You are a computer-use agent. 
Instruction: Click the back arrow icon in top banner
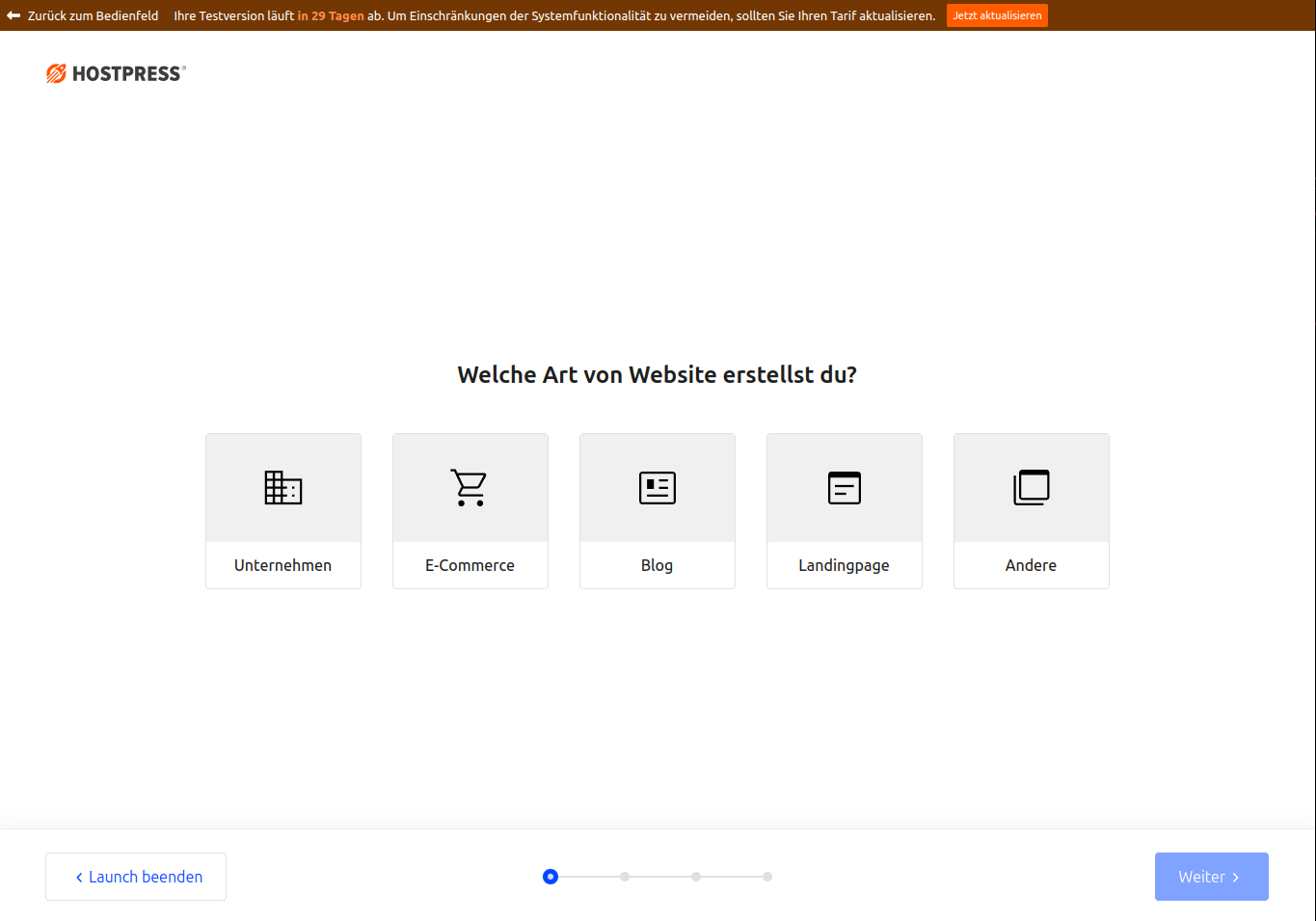click(x=13, y=15)
